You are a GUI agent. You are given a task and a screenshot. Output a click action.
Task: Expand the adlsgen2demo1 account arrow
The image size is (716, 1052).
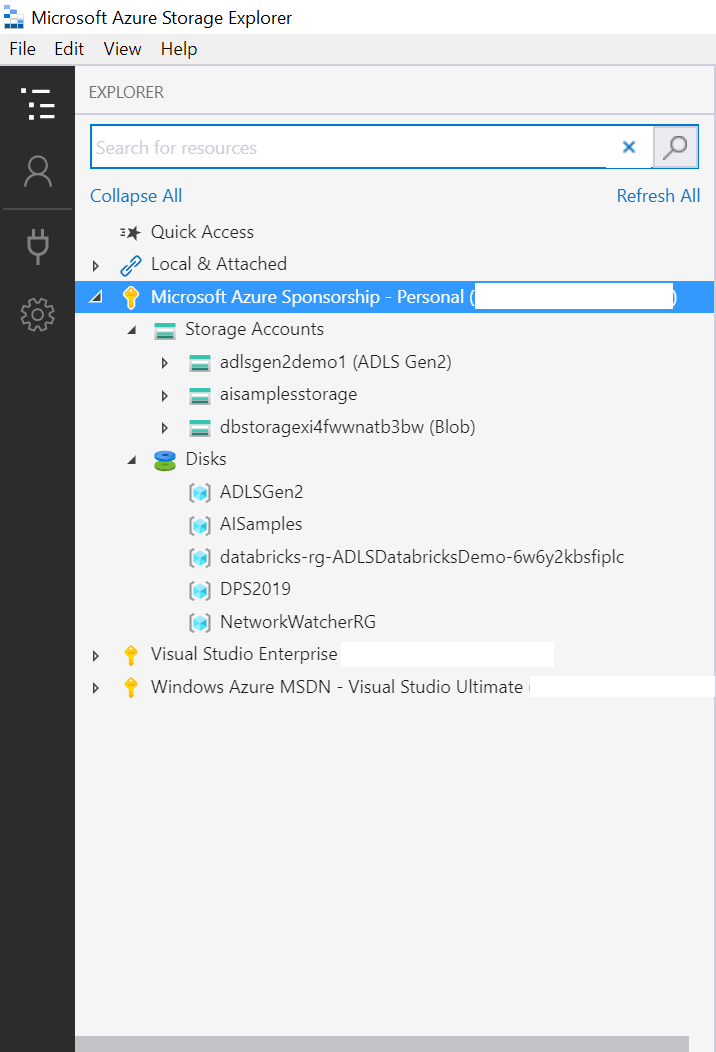164,363
